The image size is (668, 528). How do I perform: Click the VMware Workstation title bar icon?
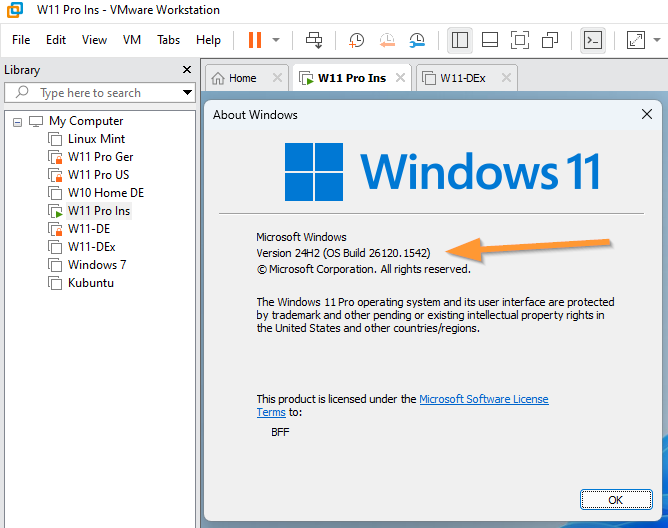point(15,10)
